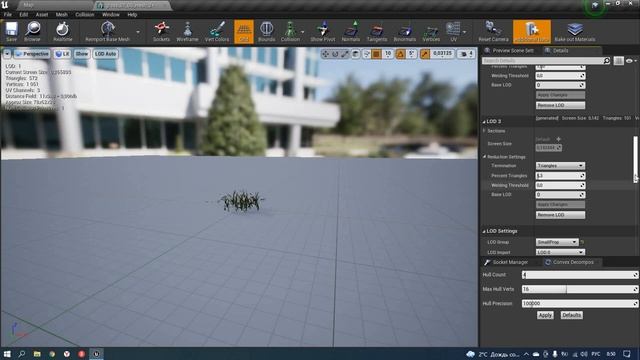Toggle Vert Colors display
Viewport: 640px width, 360px height.
pos(217,31)
